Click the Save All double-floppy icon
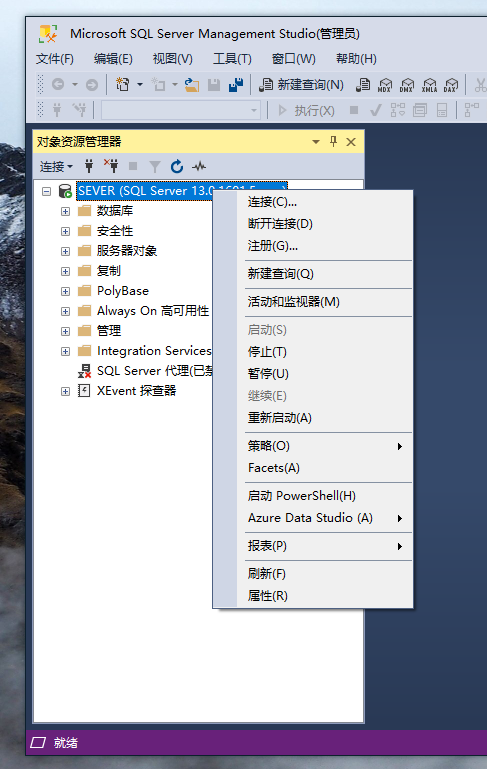This screenshot has height=769, width=487. point(236,84)
